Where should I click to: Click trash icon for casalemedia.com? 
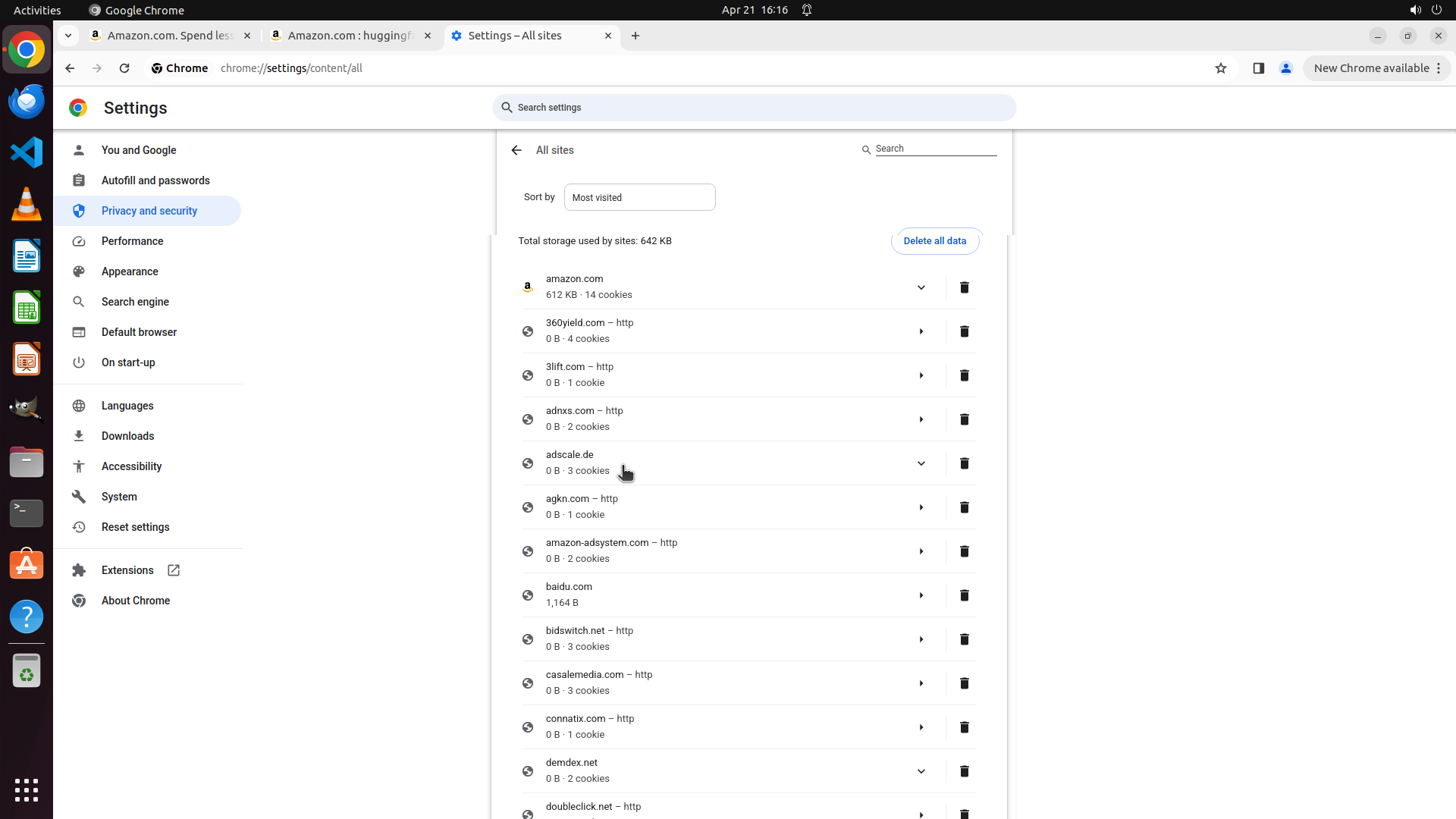[x=964, y=683]
